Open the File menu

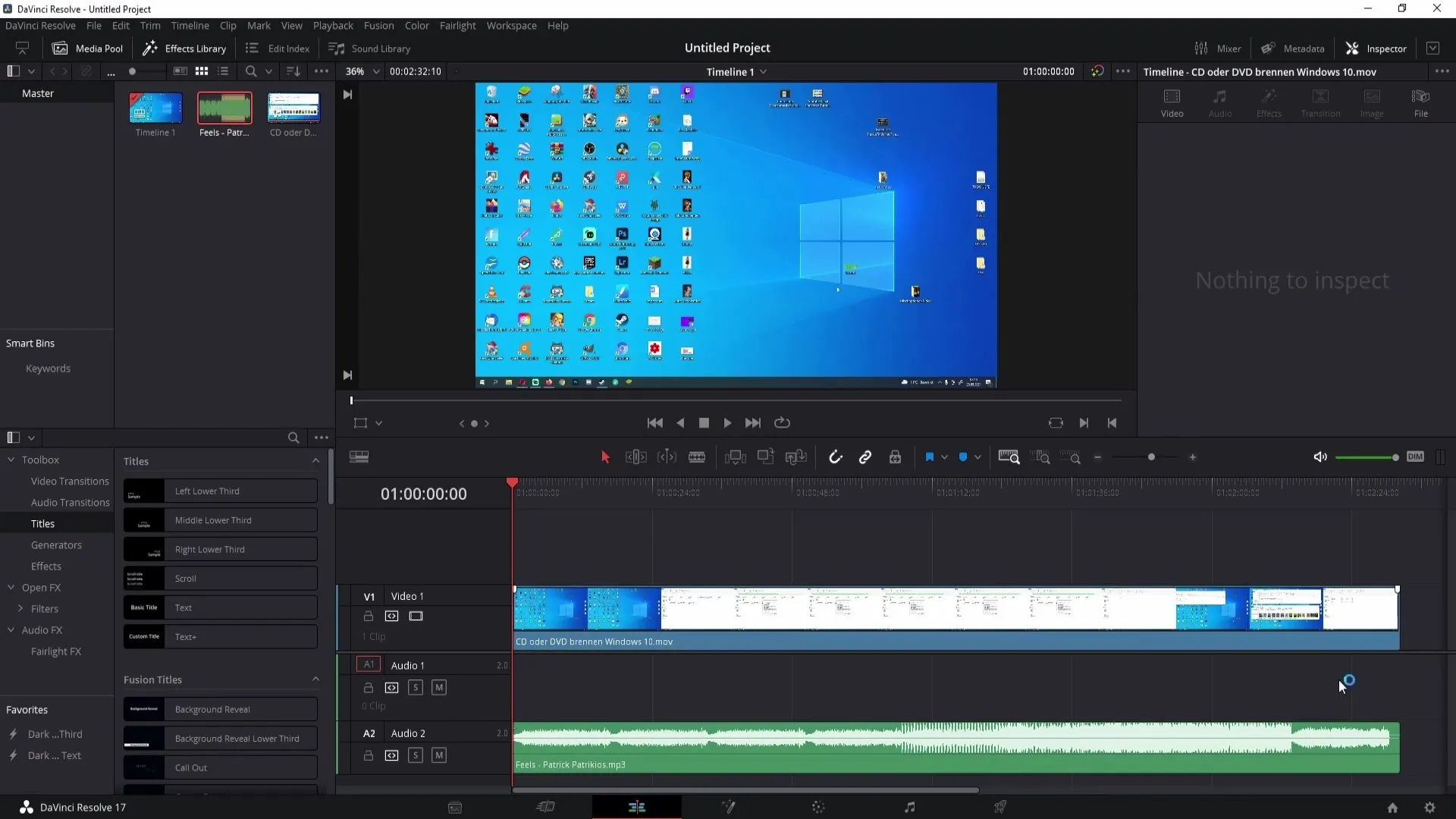tap(94, 25)
